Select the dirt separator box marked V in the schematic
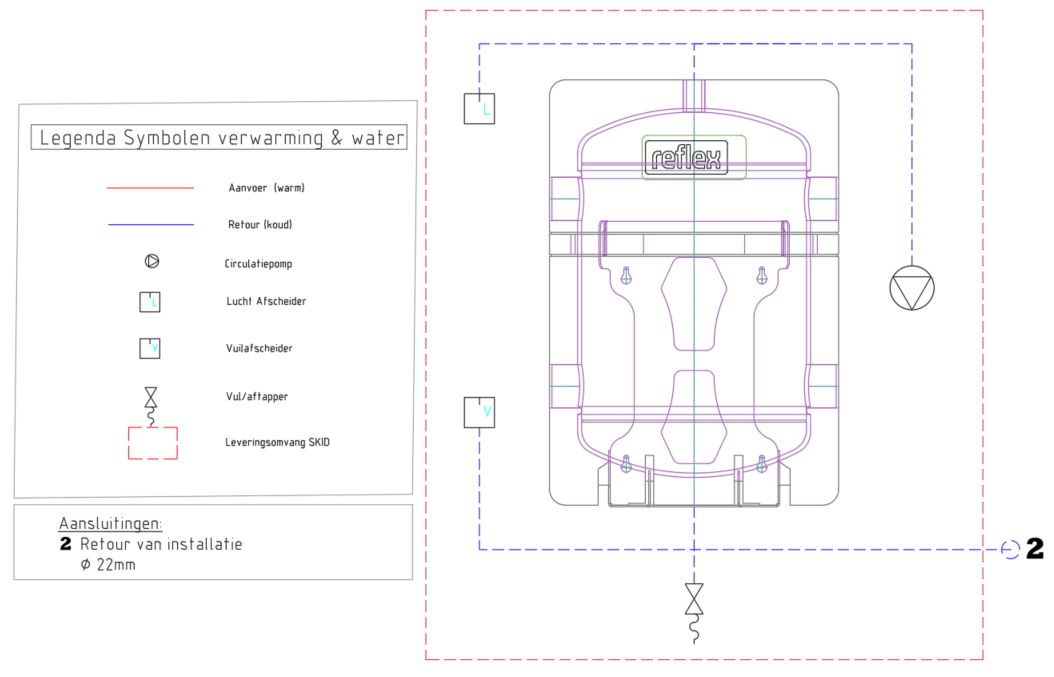 tap(479, 412)
